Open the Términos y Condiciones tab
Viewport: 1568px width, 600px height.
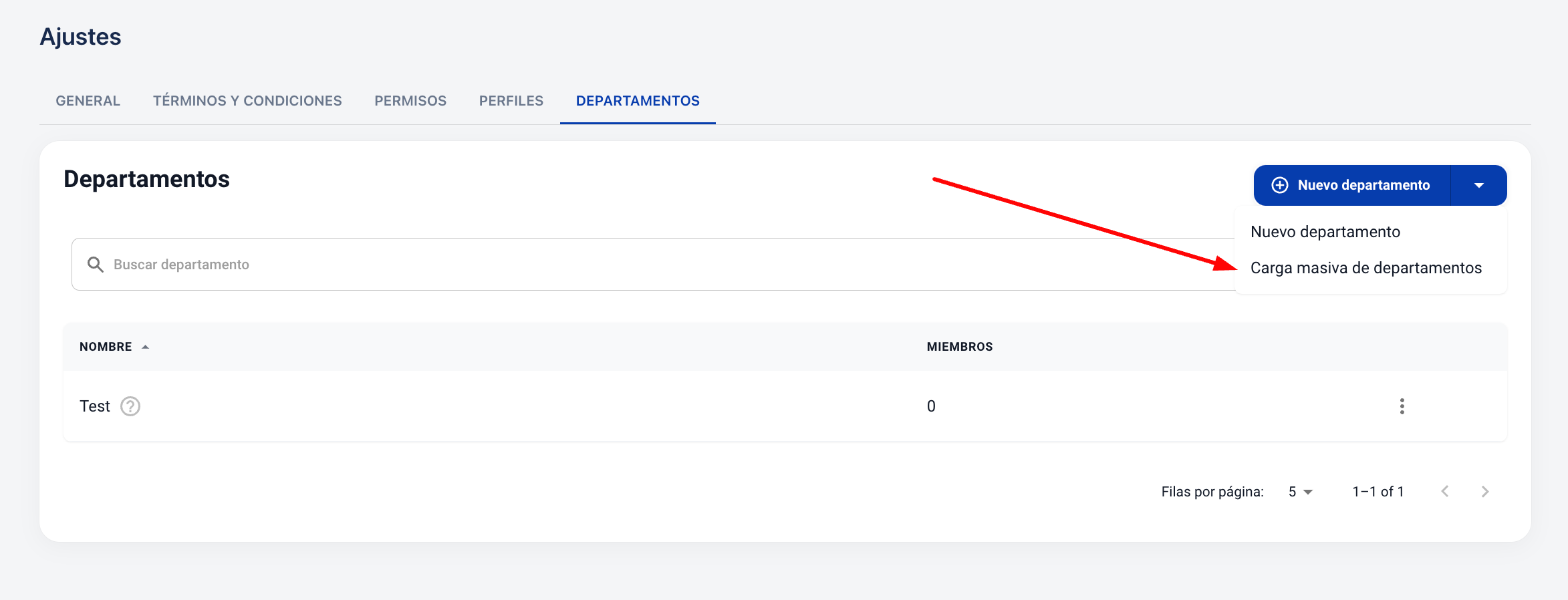pyautogui.click(x=247, y=101)
